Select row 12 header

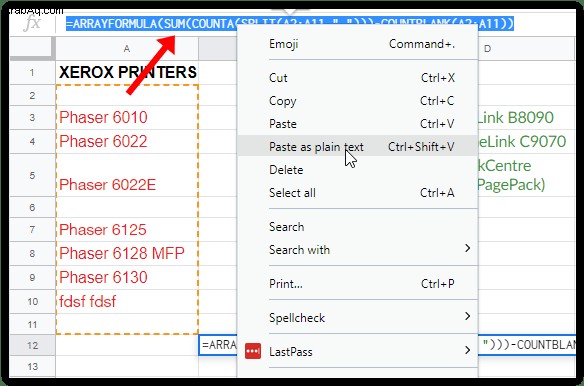coord(32,345)
